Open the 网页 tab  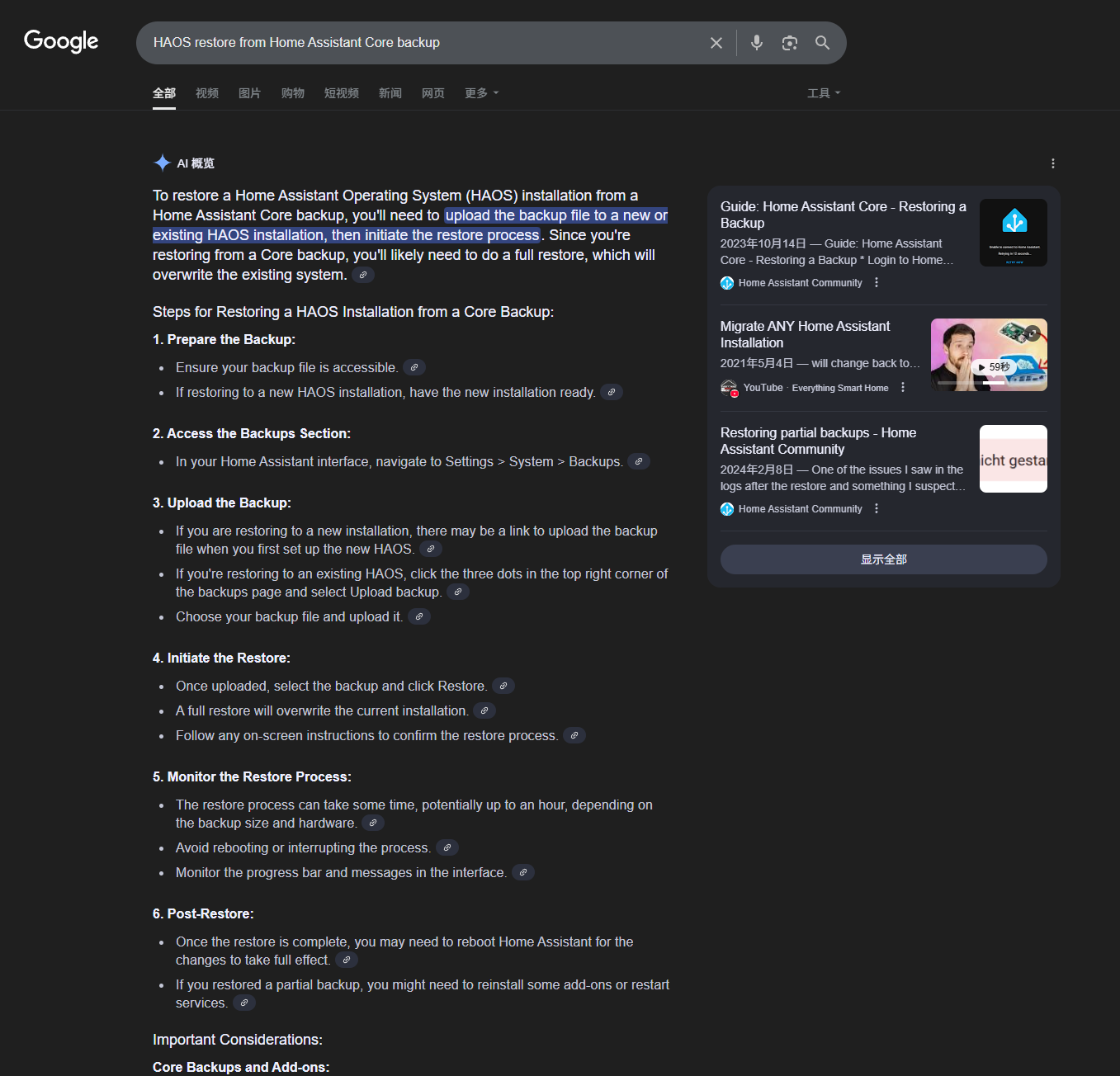(433, 93)
